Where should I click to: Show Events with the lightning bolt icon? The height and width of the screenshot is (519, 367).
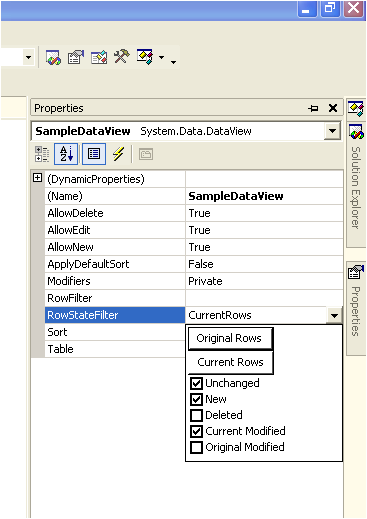[118, 154]
